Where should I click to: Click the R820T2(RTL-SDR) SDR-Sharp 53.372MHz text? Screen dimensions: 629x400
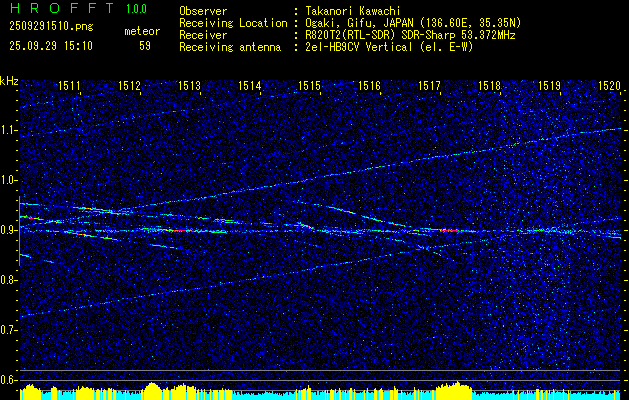coord(410,35)
